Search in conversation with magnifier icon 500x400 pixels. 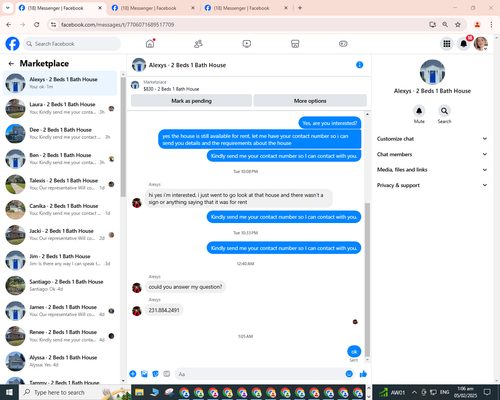[x=444, y=111]
